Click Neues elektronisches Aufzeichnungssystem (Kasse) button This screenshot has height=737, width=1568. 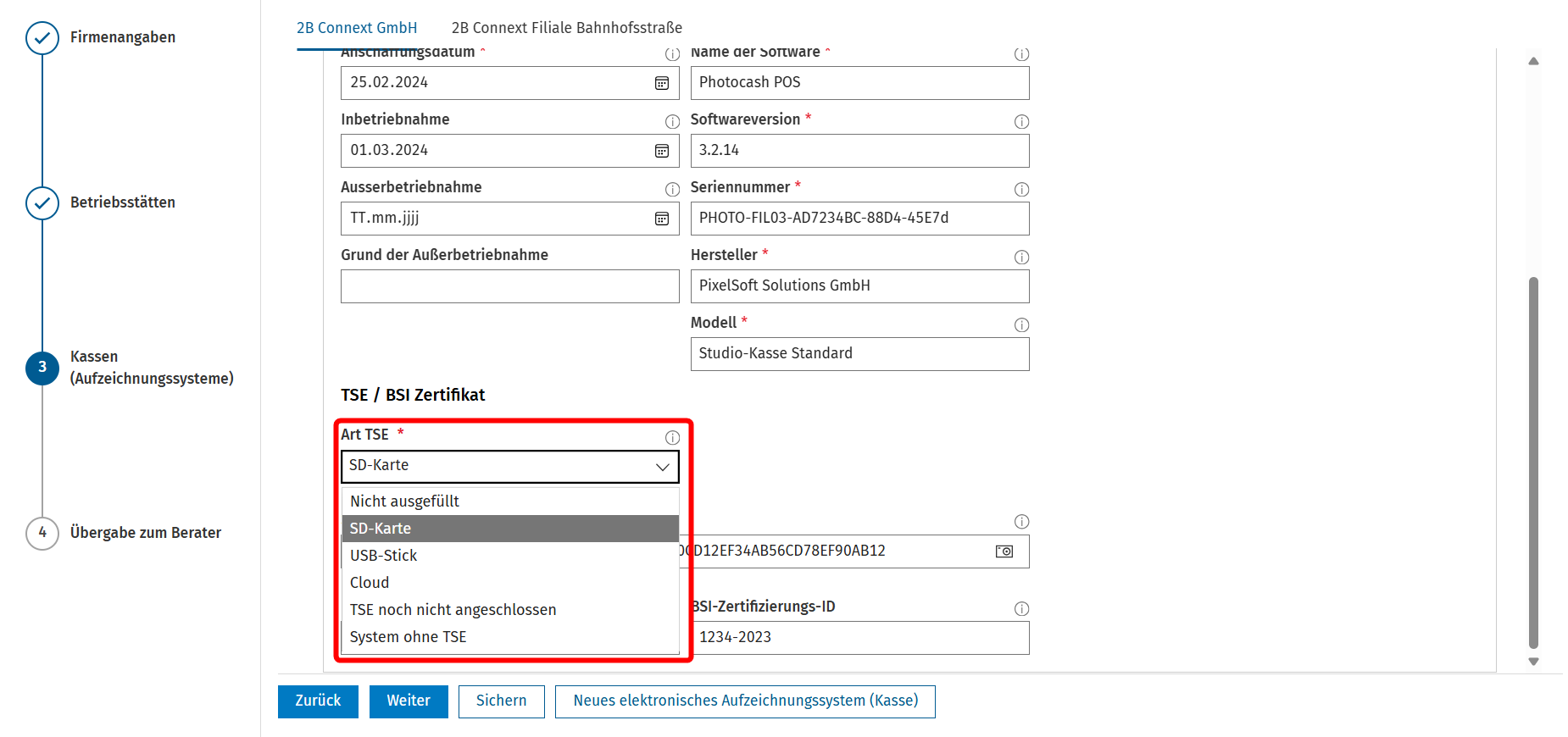(745, 701)
